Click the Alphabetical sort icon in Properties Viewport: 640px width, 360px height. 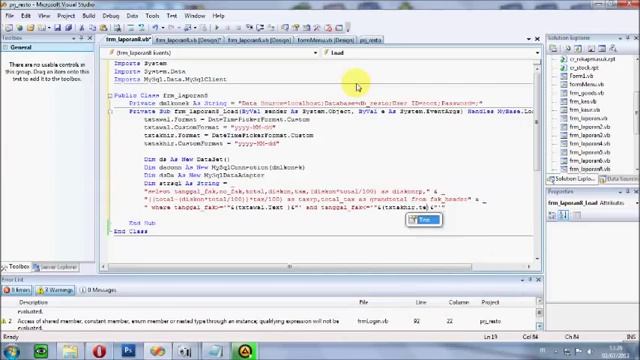click(x=564, y=215)
